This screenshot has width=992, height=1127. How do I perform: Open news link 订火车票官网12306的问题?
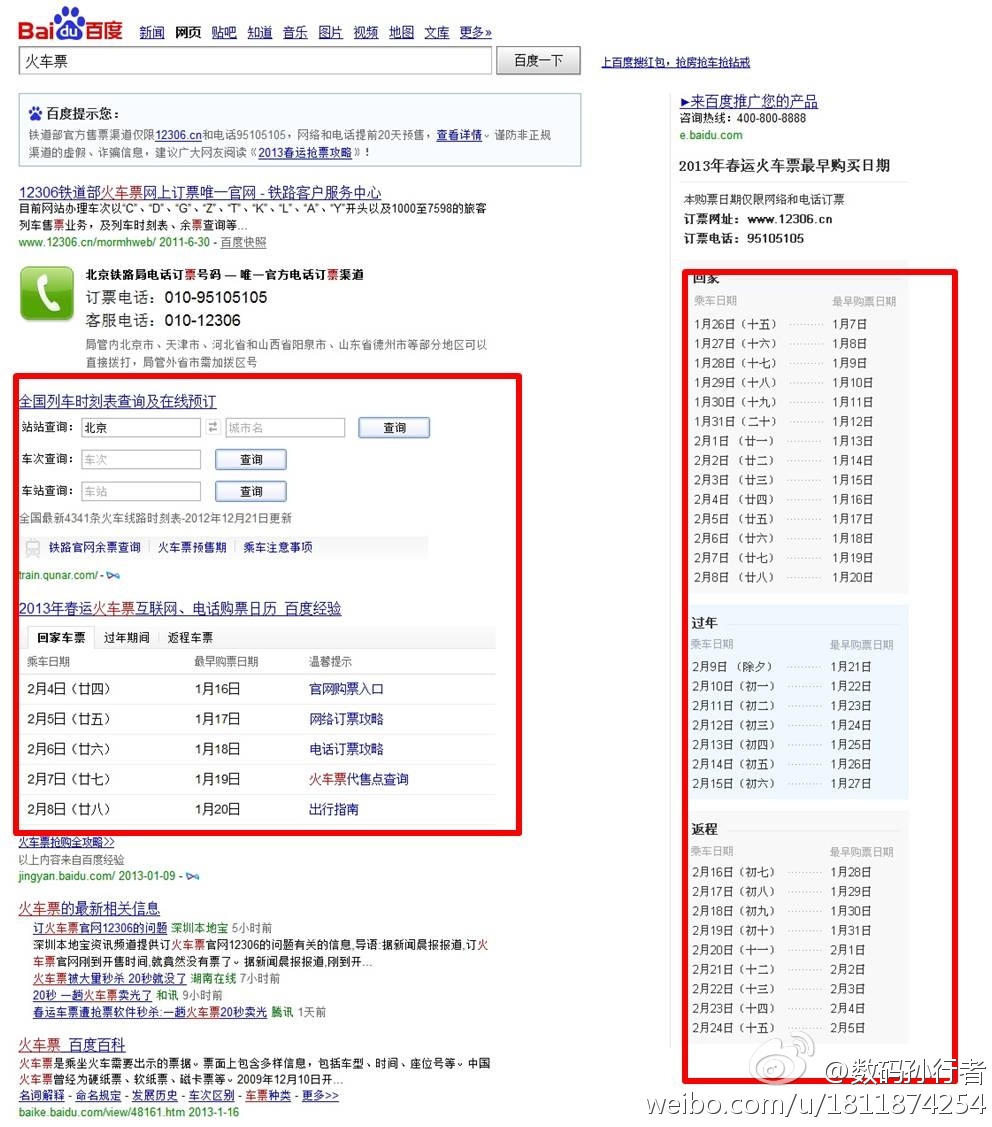[100, 928]
